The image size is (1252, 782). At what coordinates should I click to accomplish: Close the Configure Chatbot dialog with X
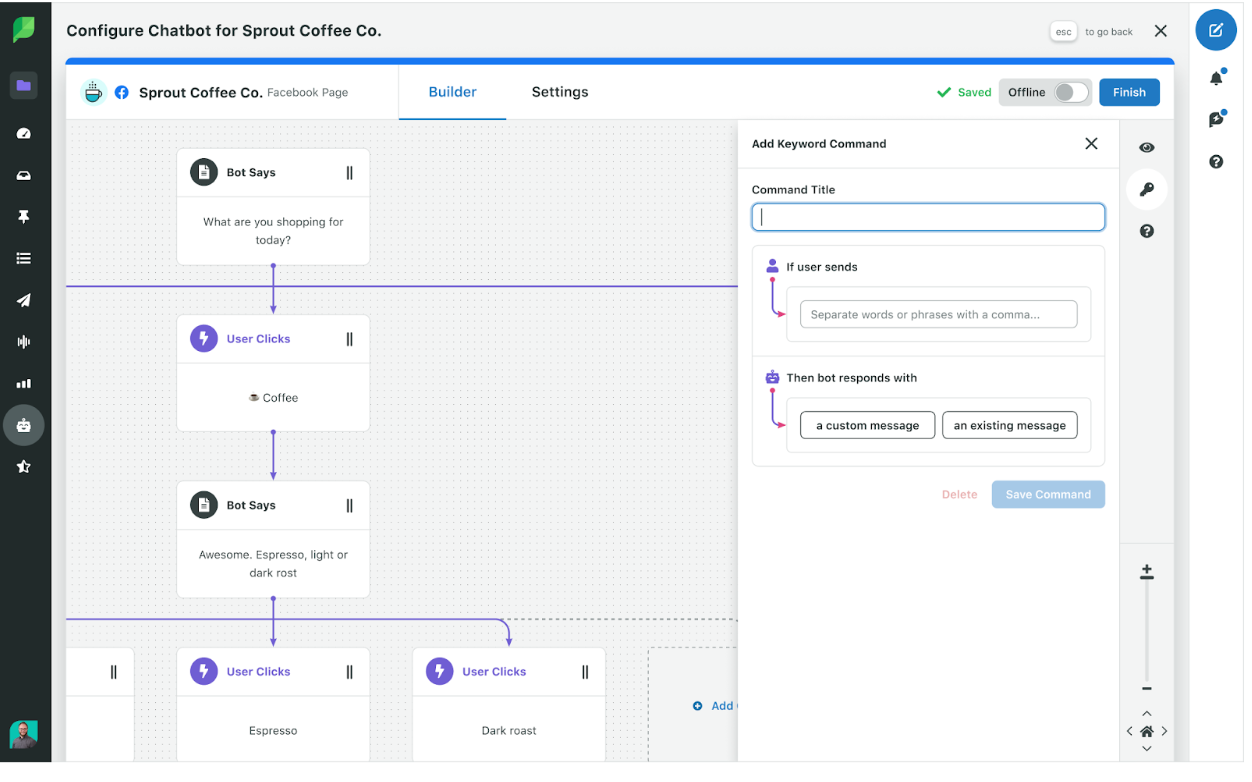tap(1161, 31)
